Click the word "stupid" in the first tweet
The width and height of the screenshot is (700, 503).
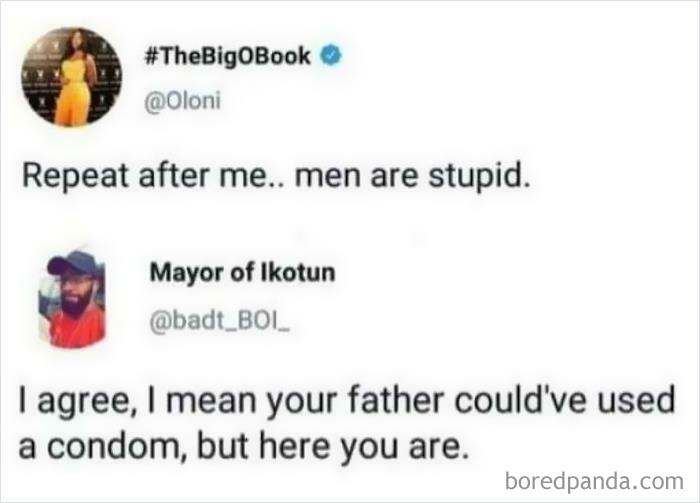point(476,176)
